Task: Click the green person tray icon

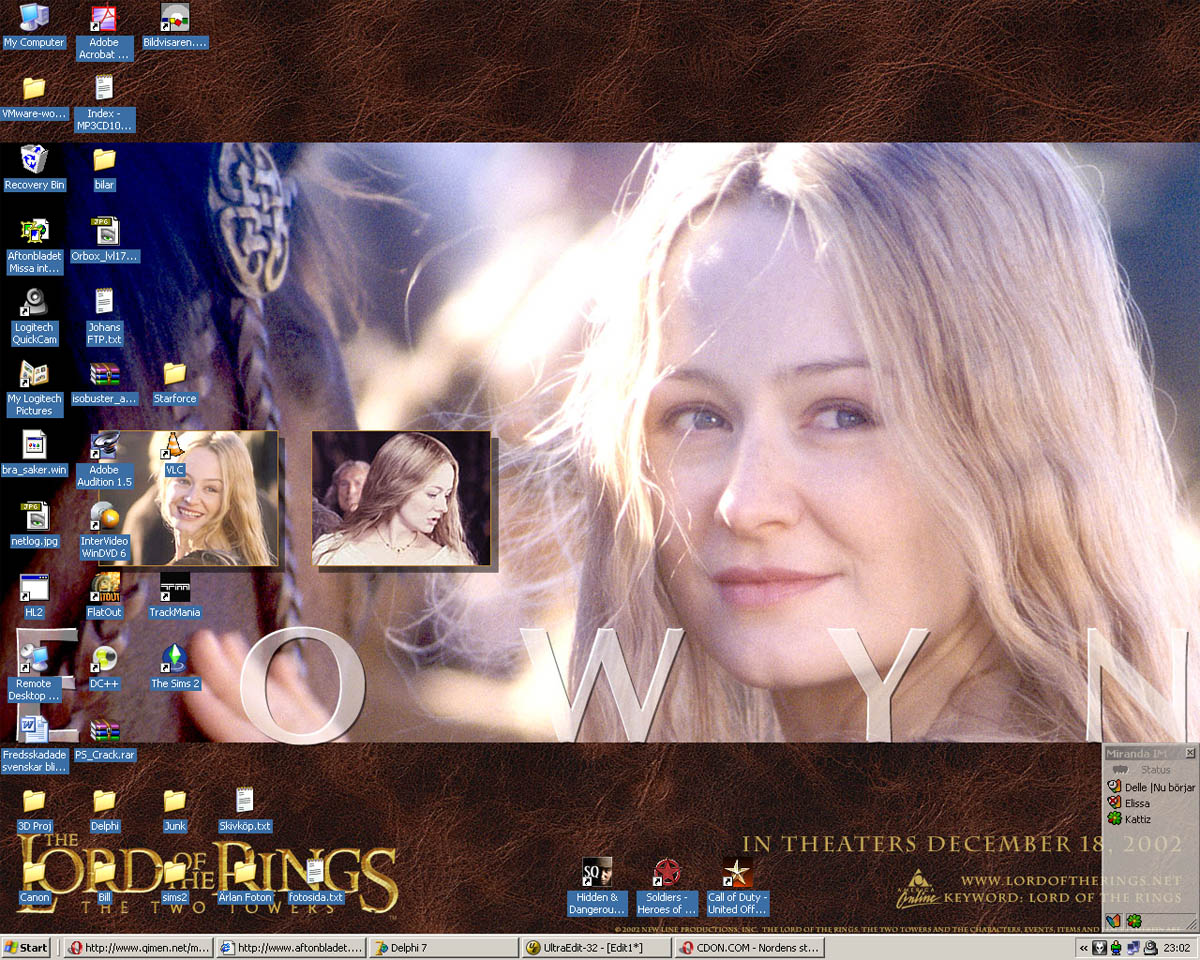Action: (x=1116, y=948)
